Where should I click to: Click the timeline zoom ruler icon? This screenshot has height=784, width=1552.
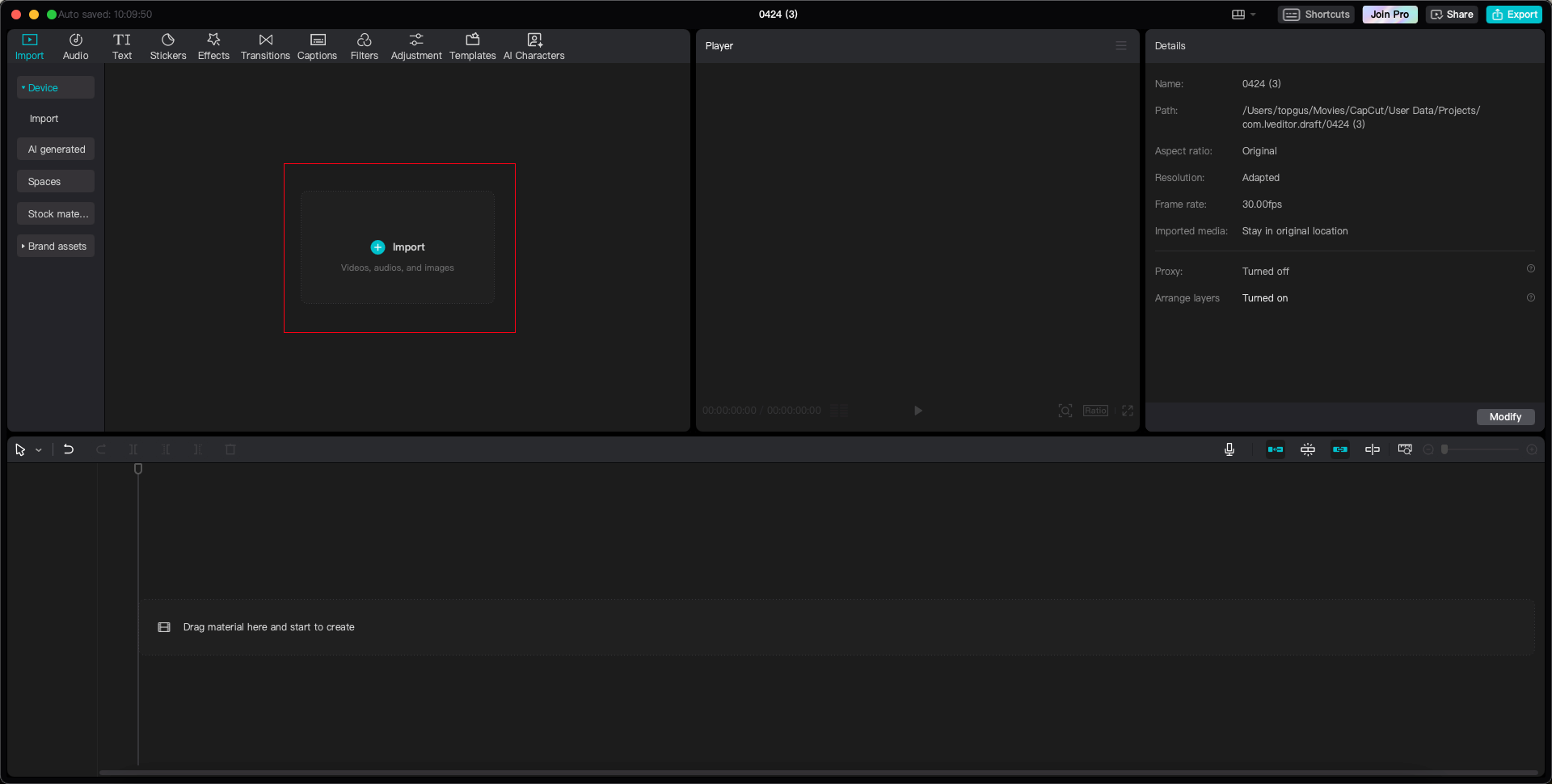[1405, 449]
